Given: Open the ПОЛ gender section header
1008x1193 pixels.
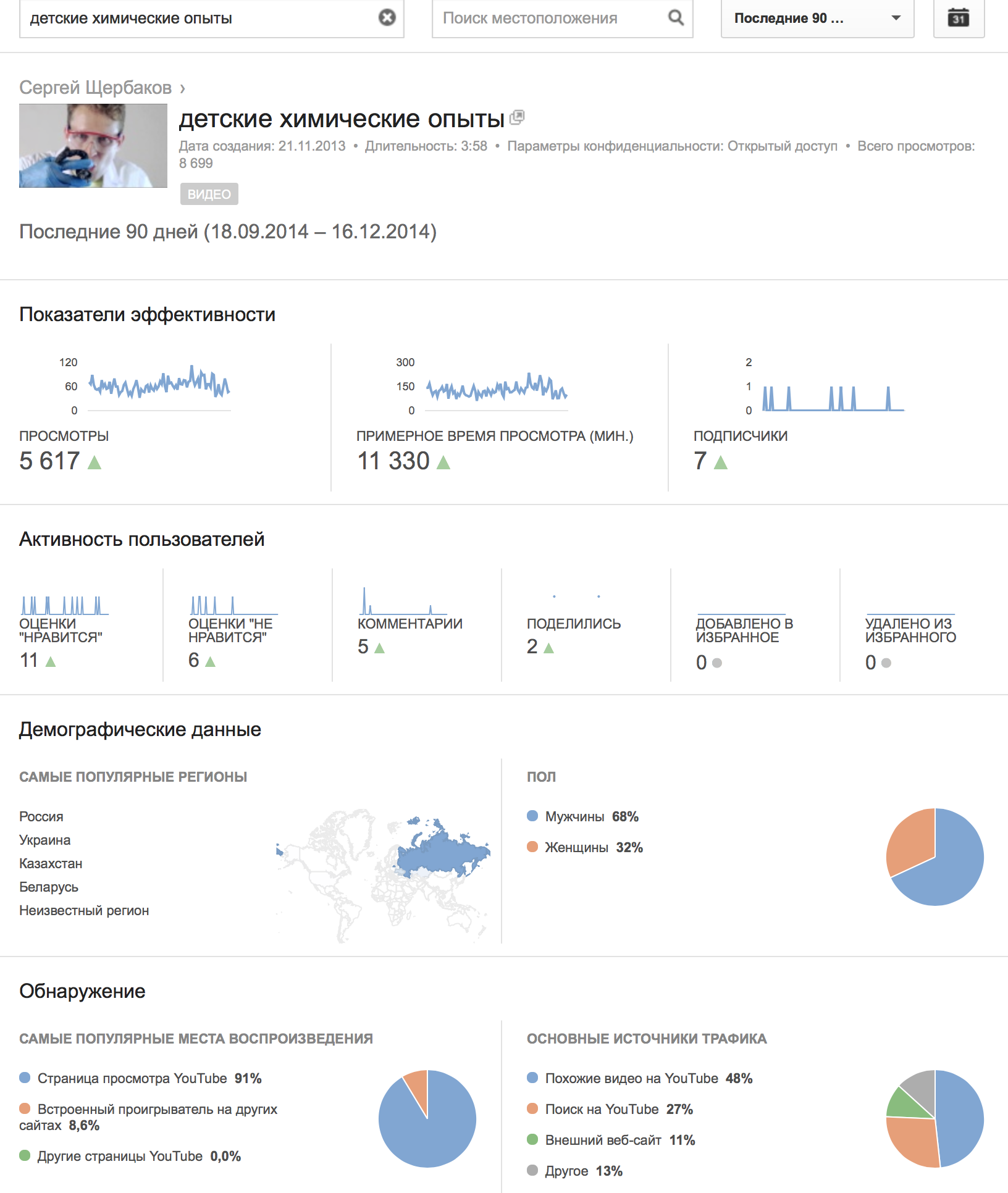Looking at the screenshot, I should (541, 777).
